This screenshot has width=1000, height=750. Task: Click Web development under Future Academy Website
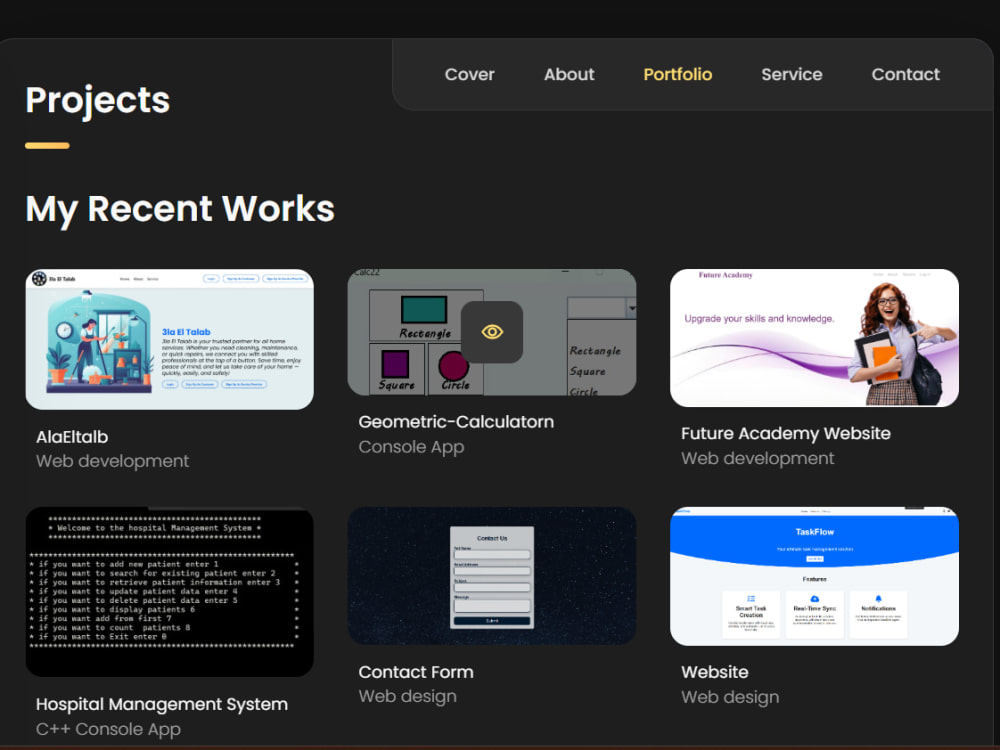pos(758,459)
